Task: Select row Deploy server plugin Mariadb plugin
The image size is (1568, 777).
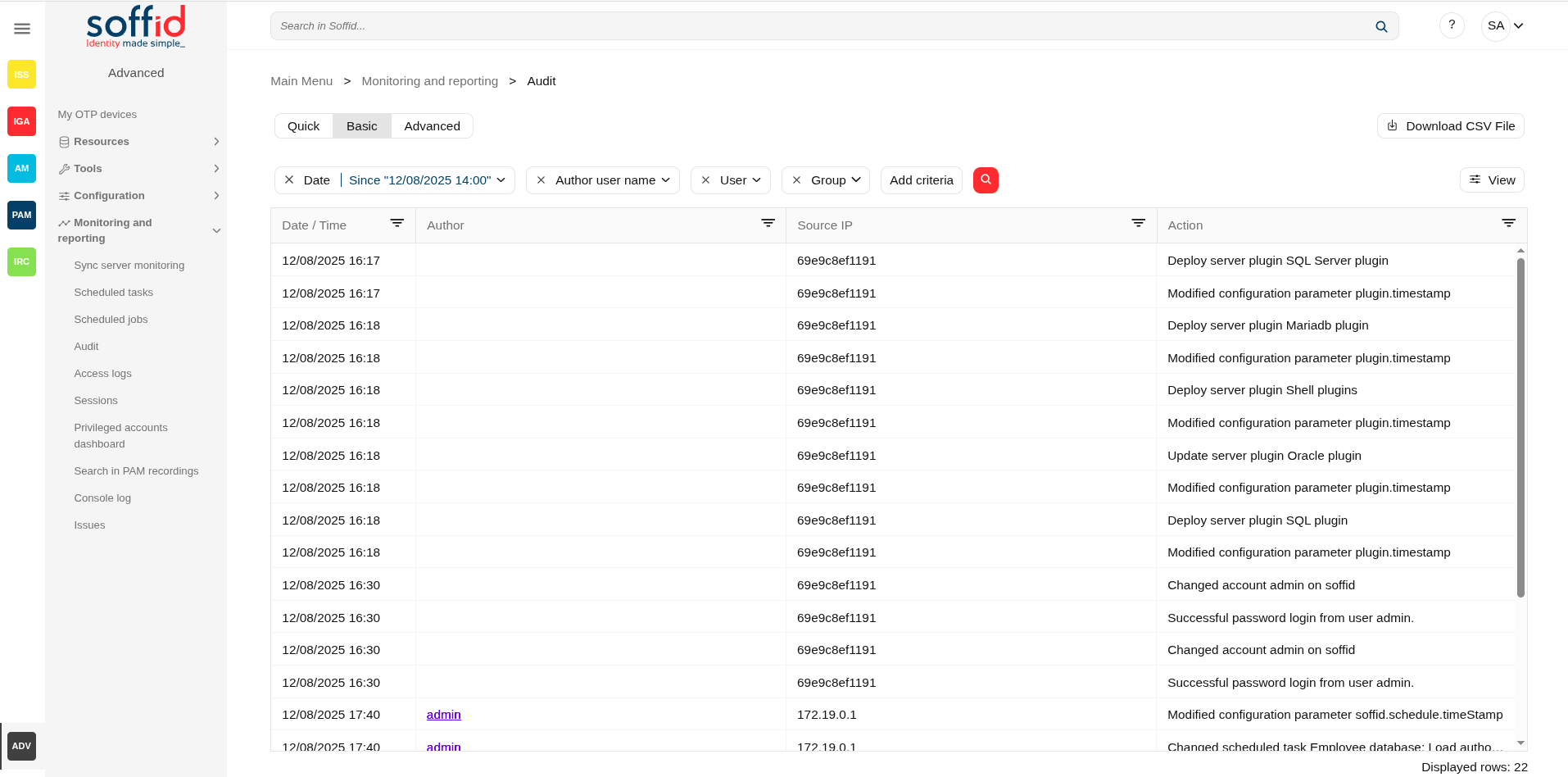Action: pyautogui.click(x=893, y=325)
